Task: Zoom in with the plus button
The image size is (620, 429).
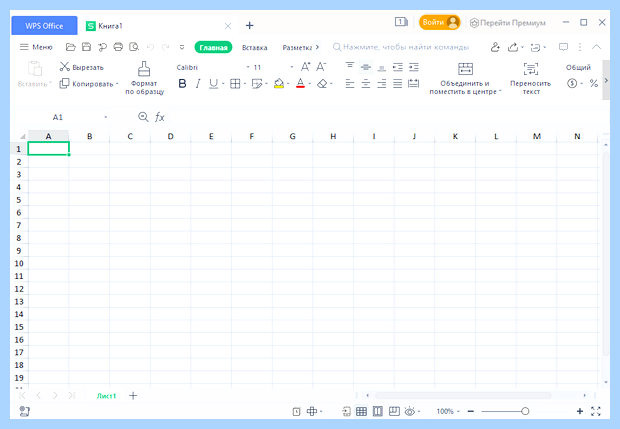Action: click(580, 411)
